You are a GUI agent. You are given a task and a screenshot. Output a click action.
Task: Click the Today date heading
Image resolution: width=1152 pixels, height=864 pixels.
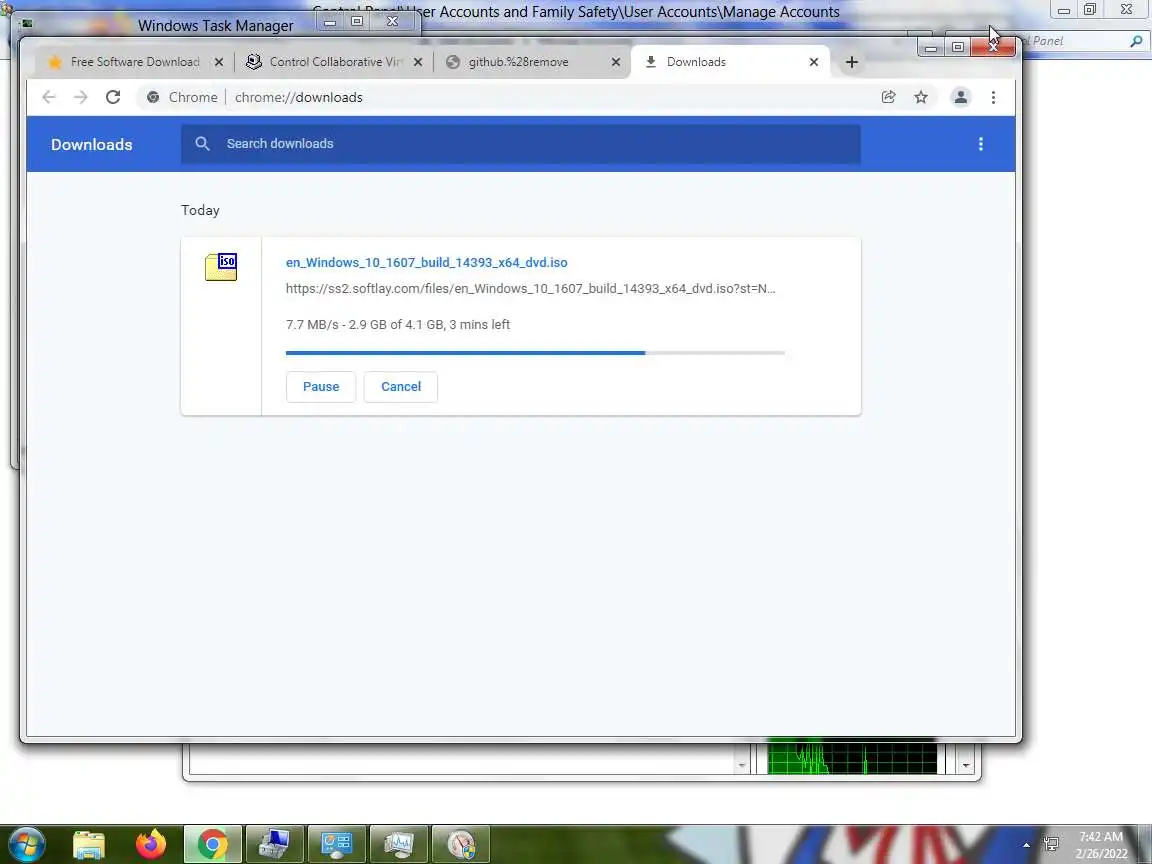pyautogui.click(x=200, y=210)
